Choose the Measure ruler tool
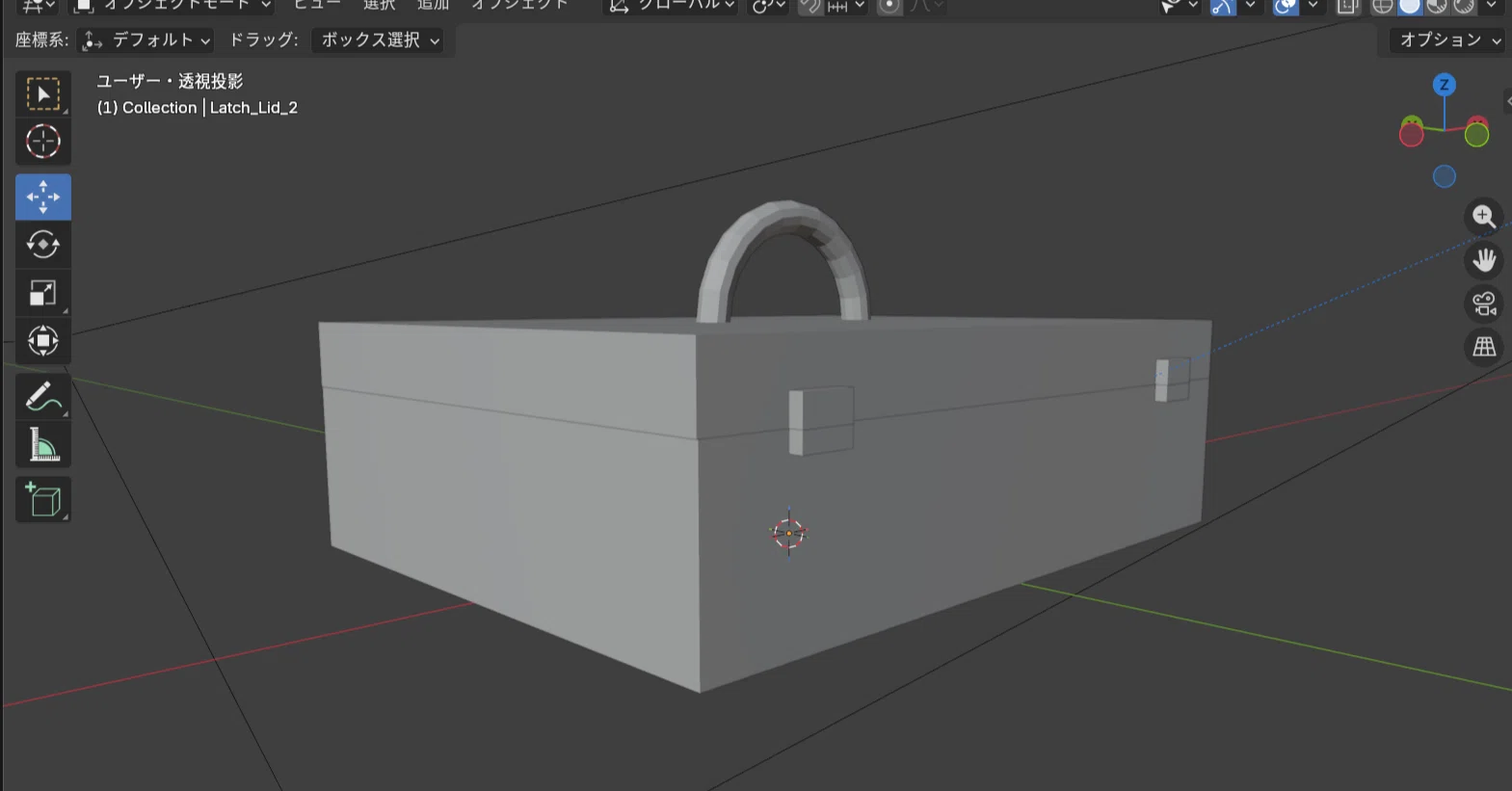 point(43,445)
